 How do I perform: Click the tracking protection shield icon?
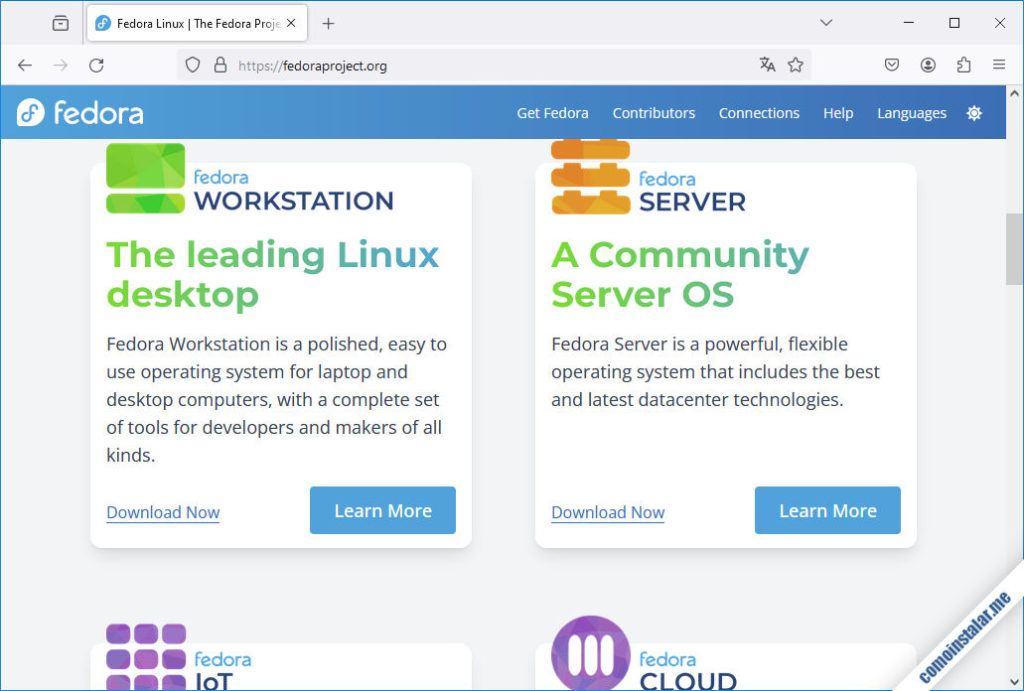click(x=193, y=65)
